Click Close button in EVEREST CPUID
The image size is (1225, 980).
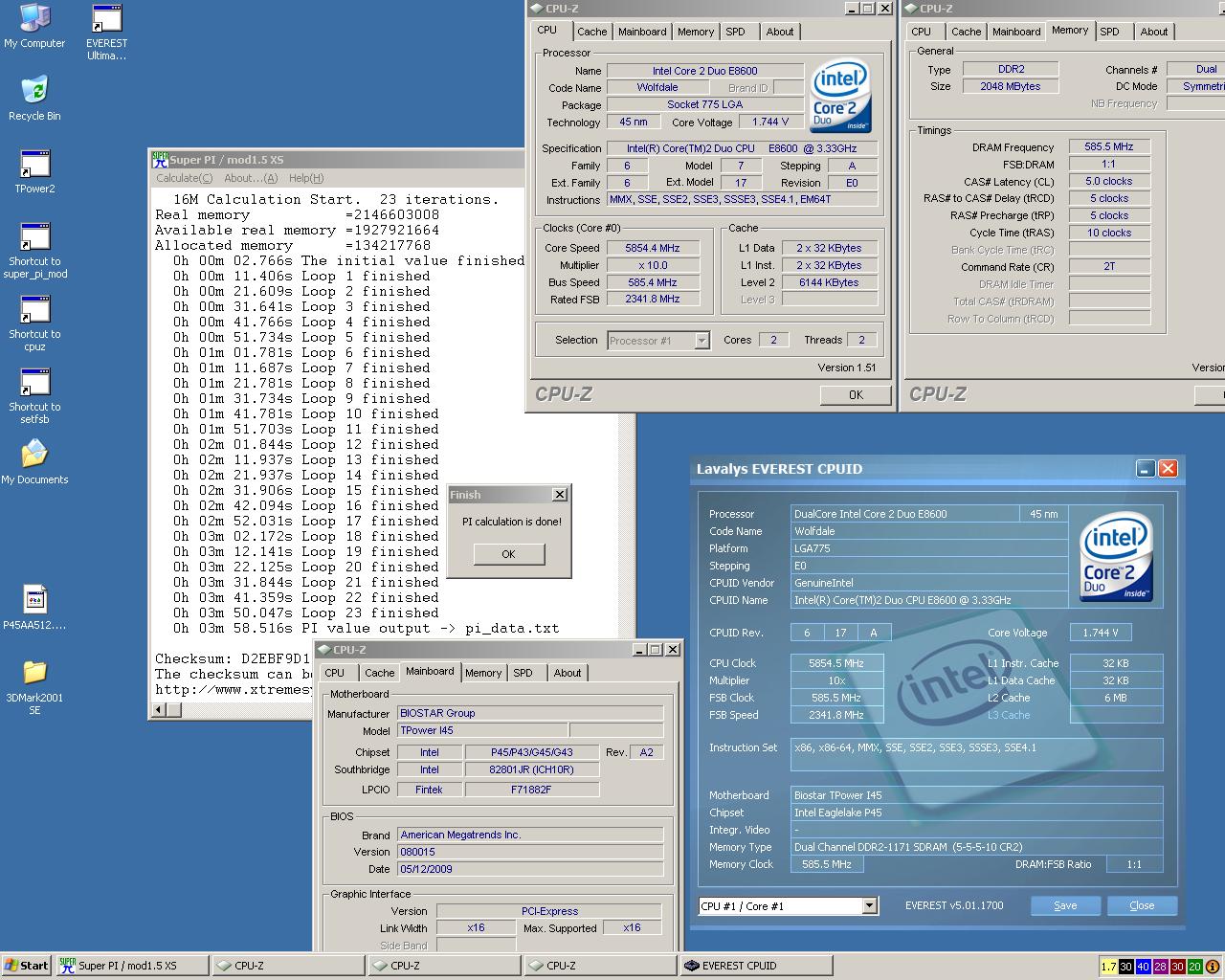(1142, 905)
